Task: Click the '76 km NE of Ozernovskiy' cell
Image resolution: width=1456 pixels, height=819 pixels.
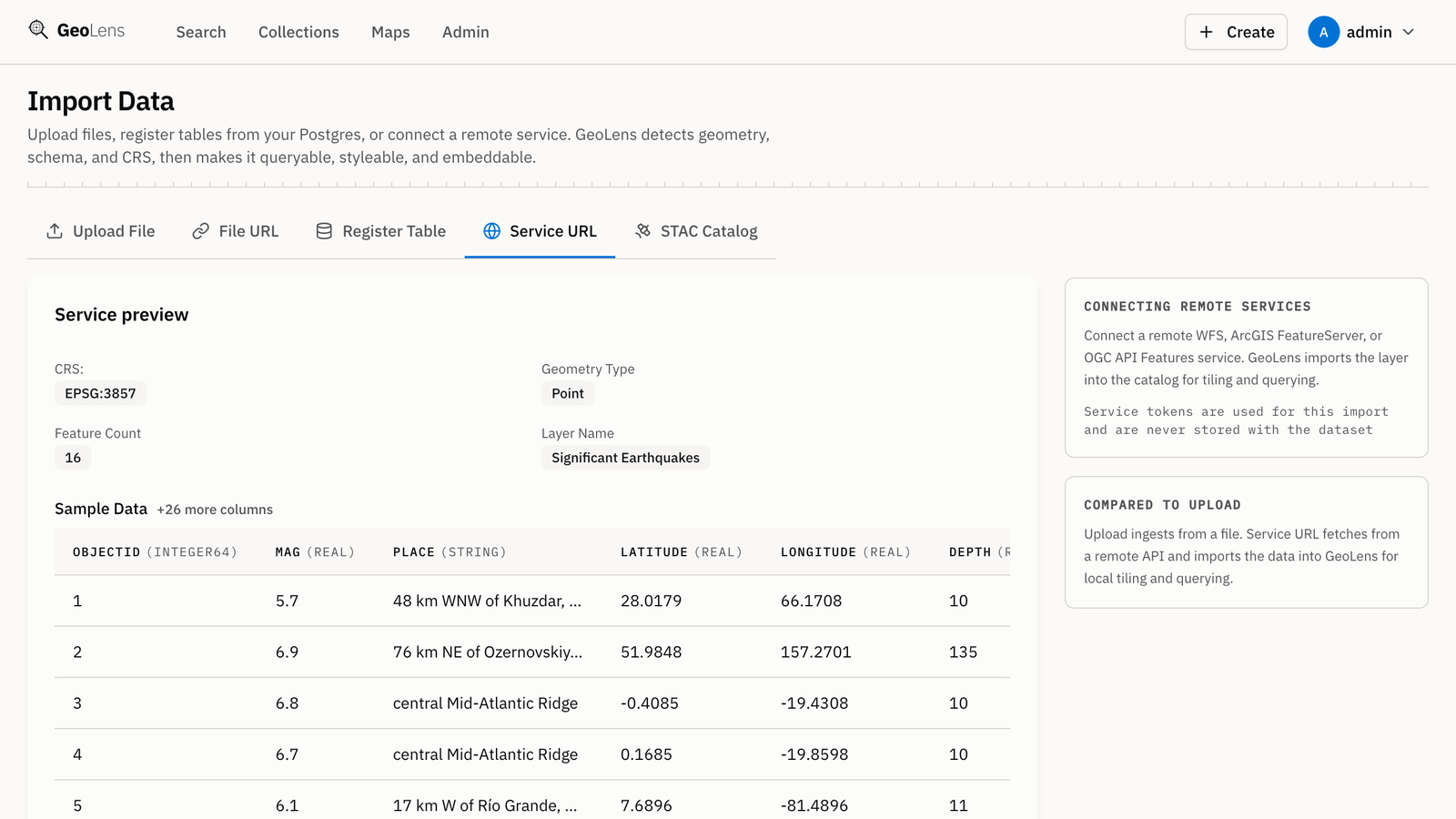Action: pyautogui.click(x=488, y=652)
